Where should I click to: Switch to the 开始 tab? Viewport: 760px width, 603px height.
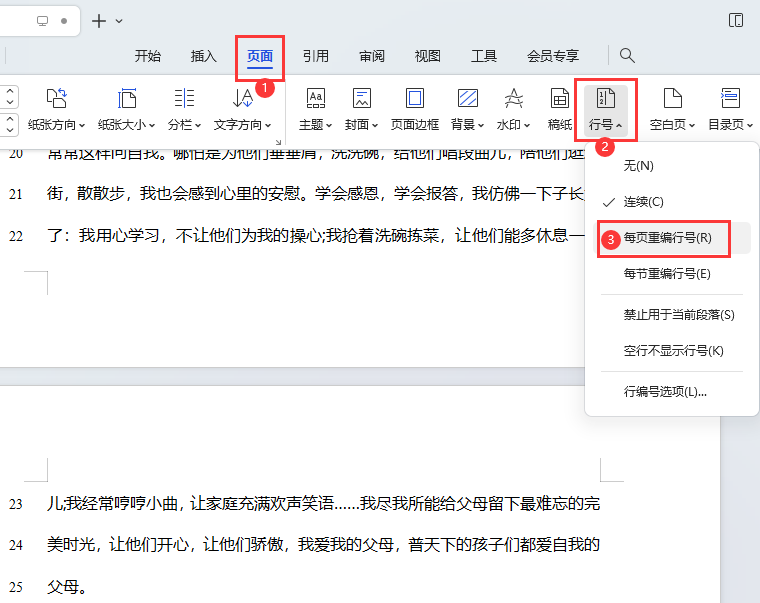coord(147,56)
